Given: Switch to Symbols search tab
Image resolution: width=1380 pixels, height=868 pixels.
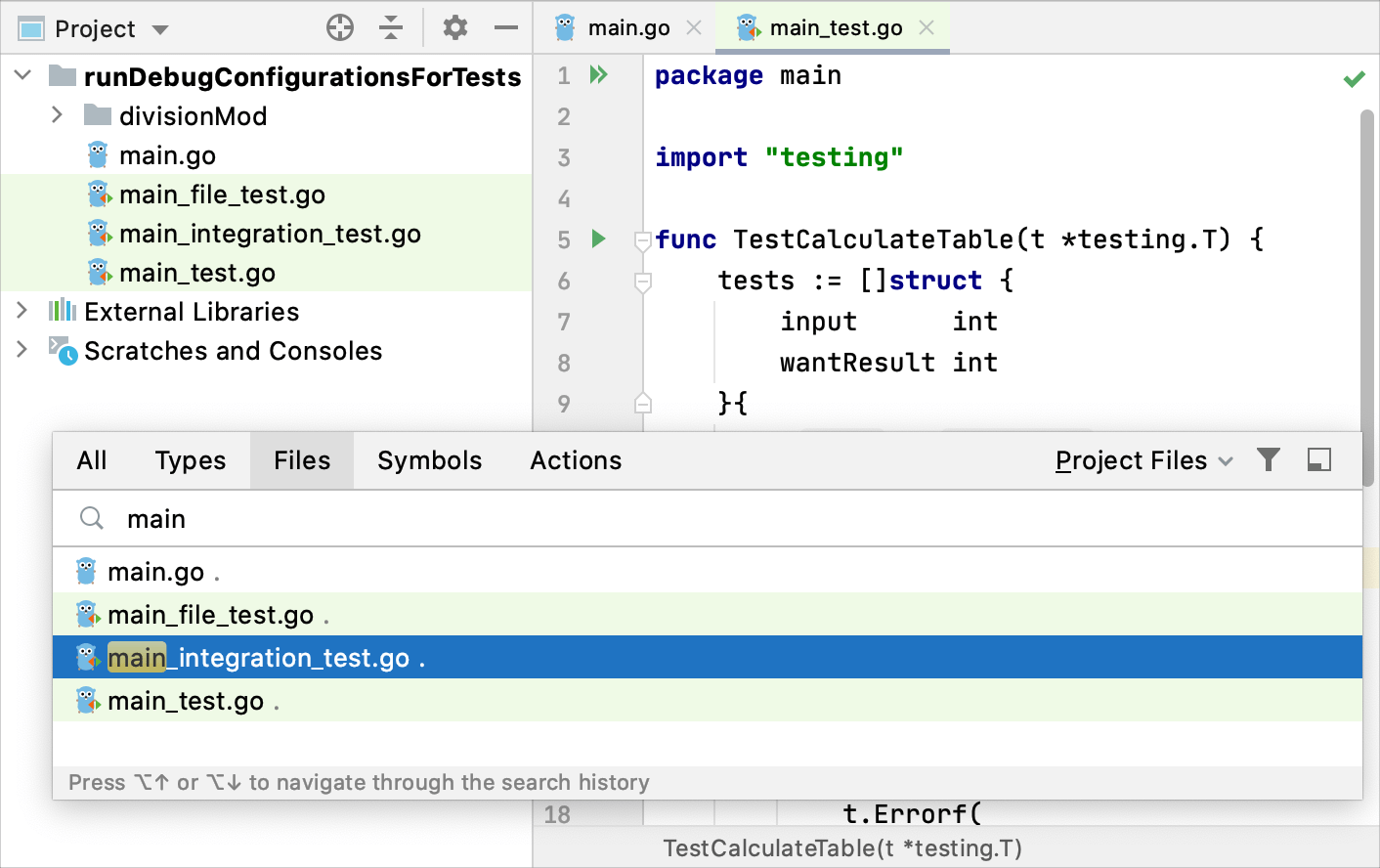Looking at the screenshot, I should (x=430, y=460).
